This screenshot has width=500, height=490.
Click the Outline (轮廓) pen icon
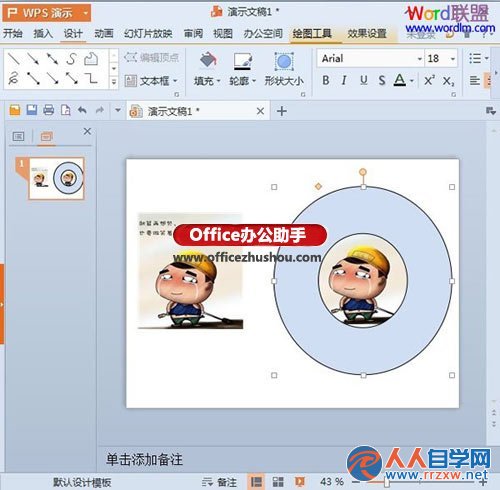click(x=243, y=61)
